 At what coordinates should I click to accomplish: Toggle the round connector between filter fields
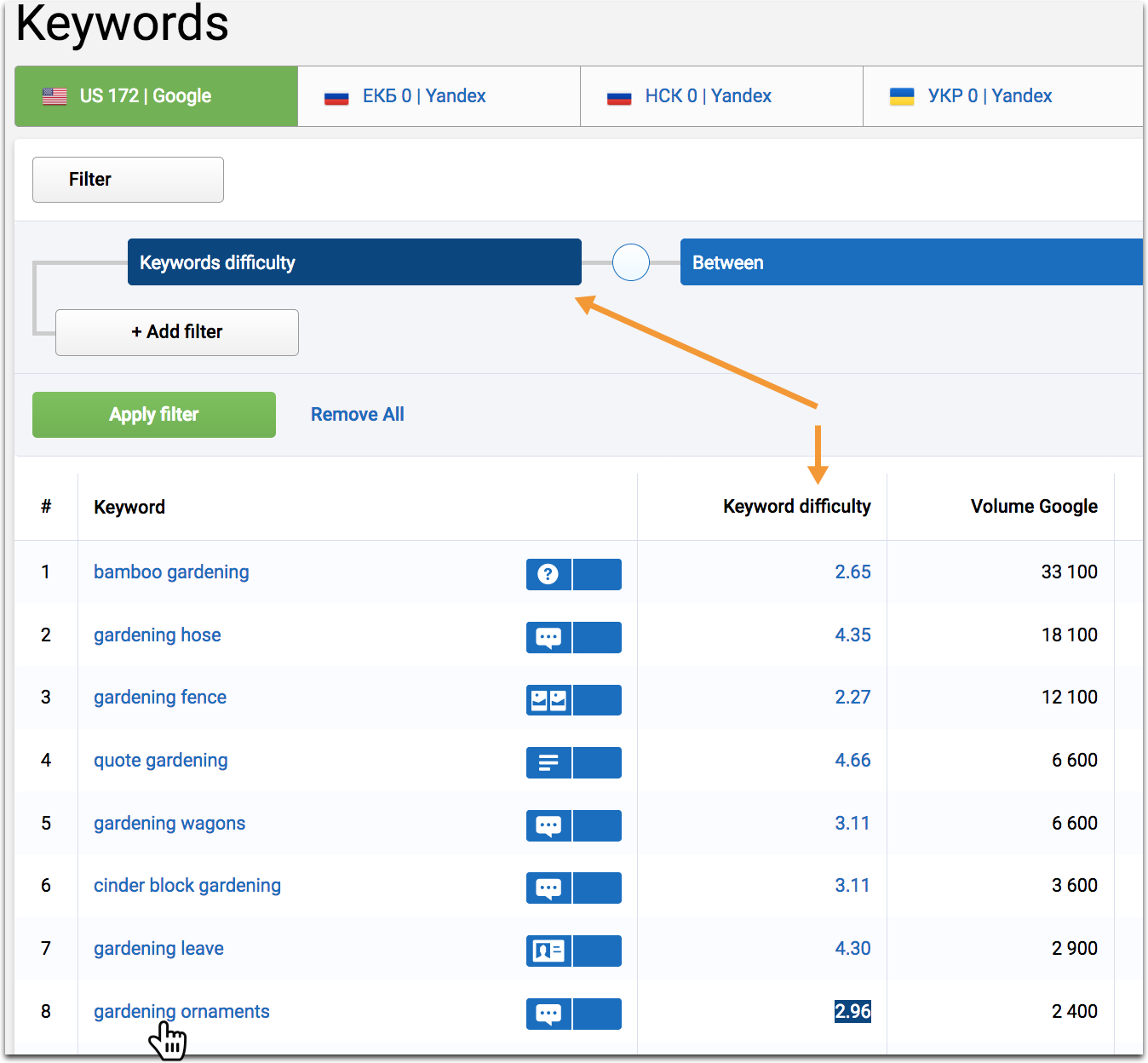(631, 262)
